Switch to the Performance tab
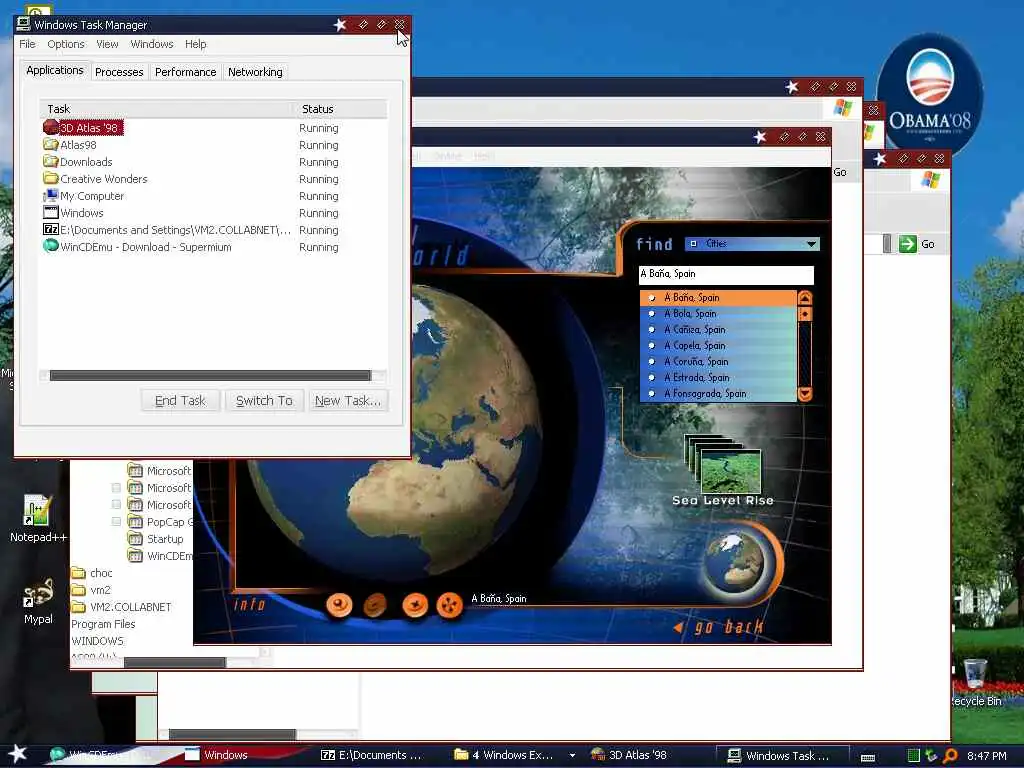1024x768 pixels. [x=185, y=72]
